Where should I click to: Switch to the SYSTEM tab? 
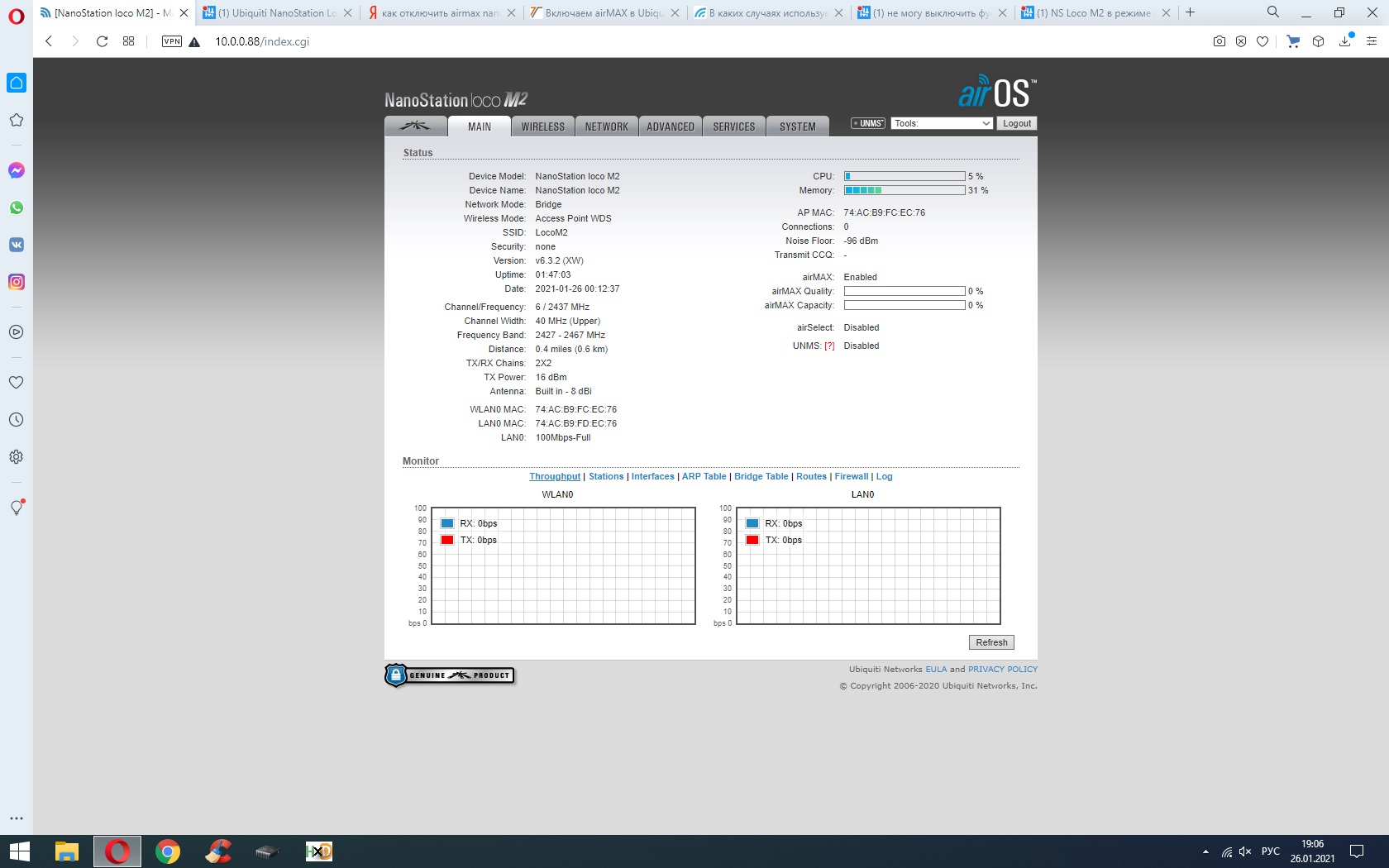click(x=798, y=126)
